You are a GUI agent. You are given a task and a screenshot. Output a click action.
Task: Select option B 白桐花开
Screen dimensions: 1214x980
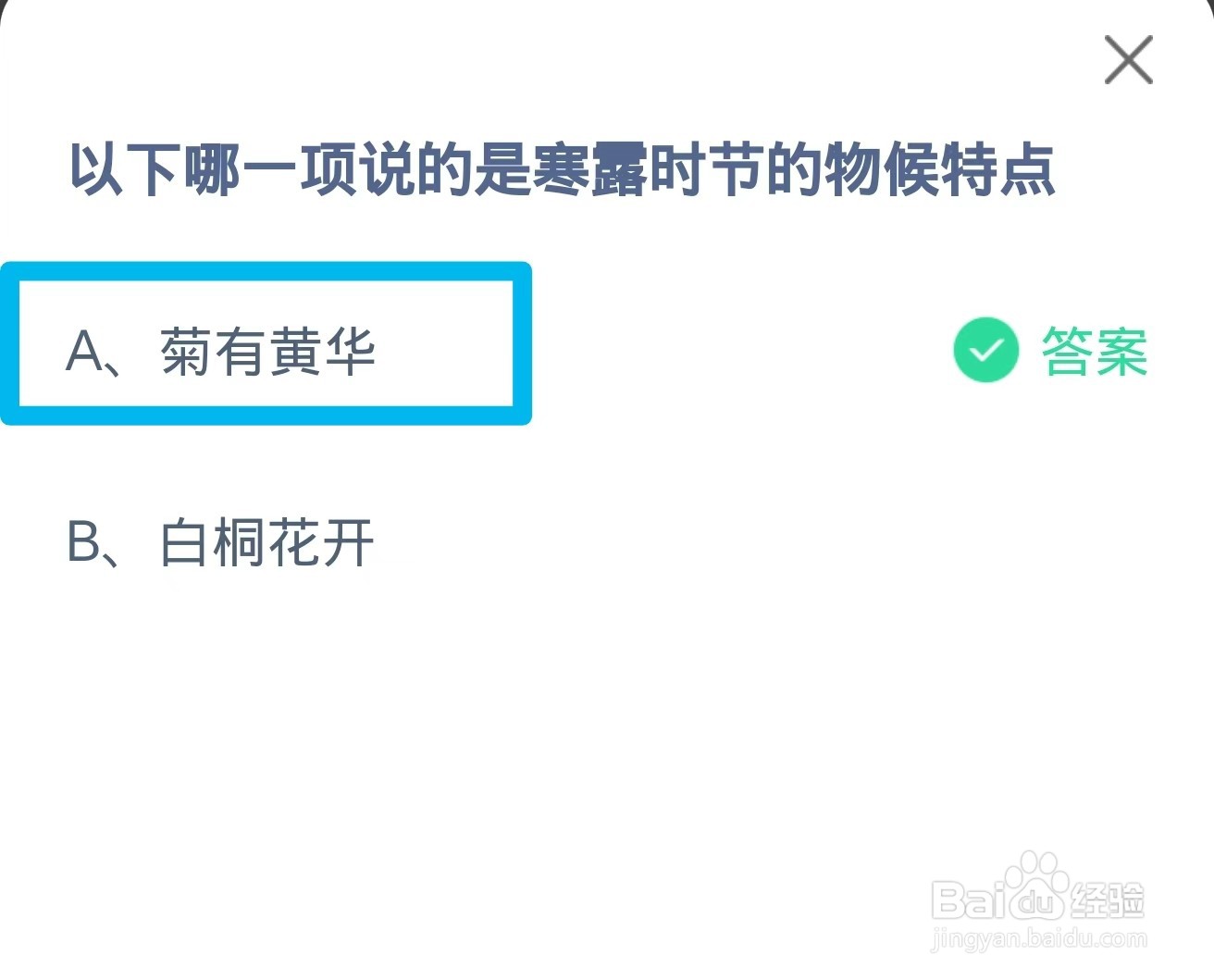[x=220, y=542]
